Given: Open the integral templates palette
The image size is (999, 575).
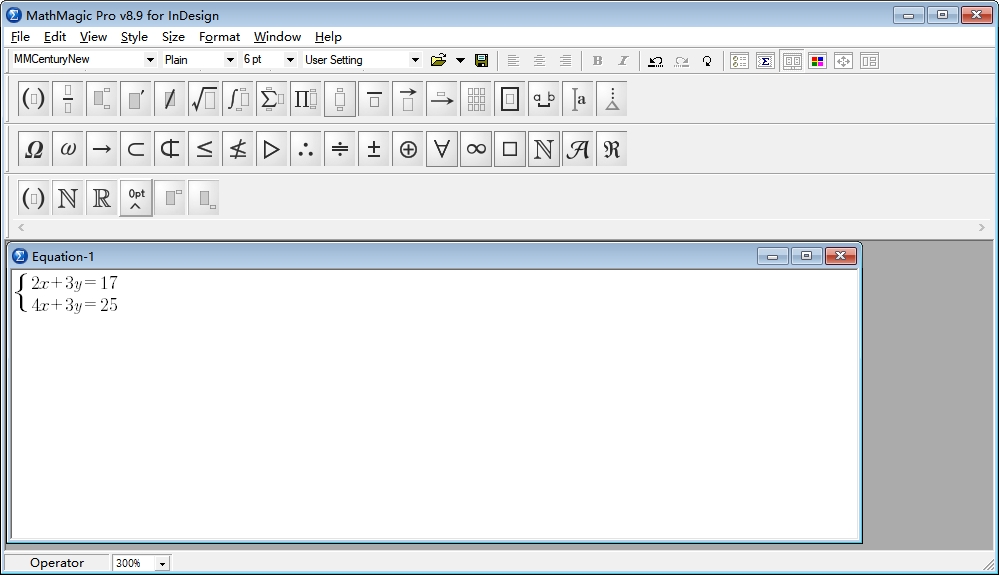Looking at the screenshot, I should pos(238,99).
